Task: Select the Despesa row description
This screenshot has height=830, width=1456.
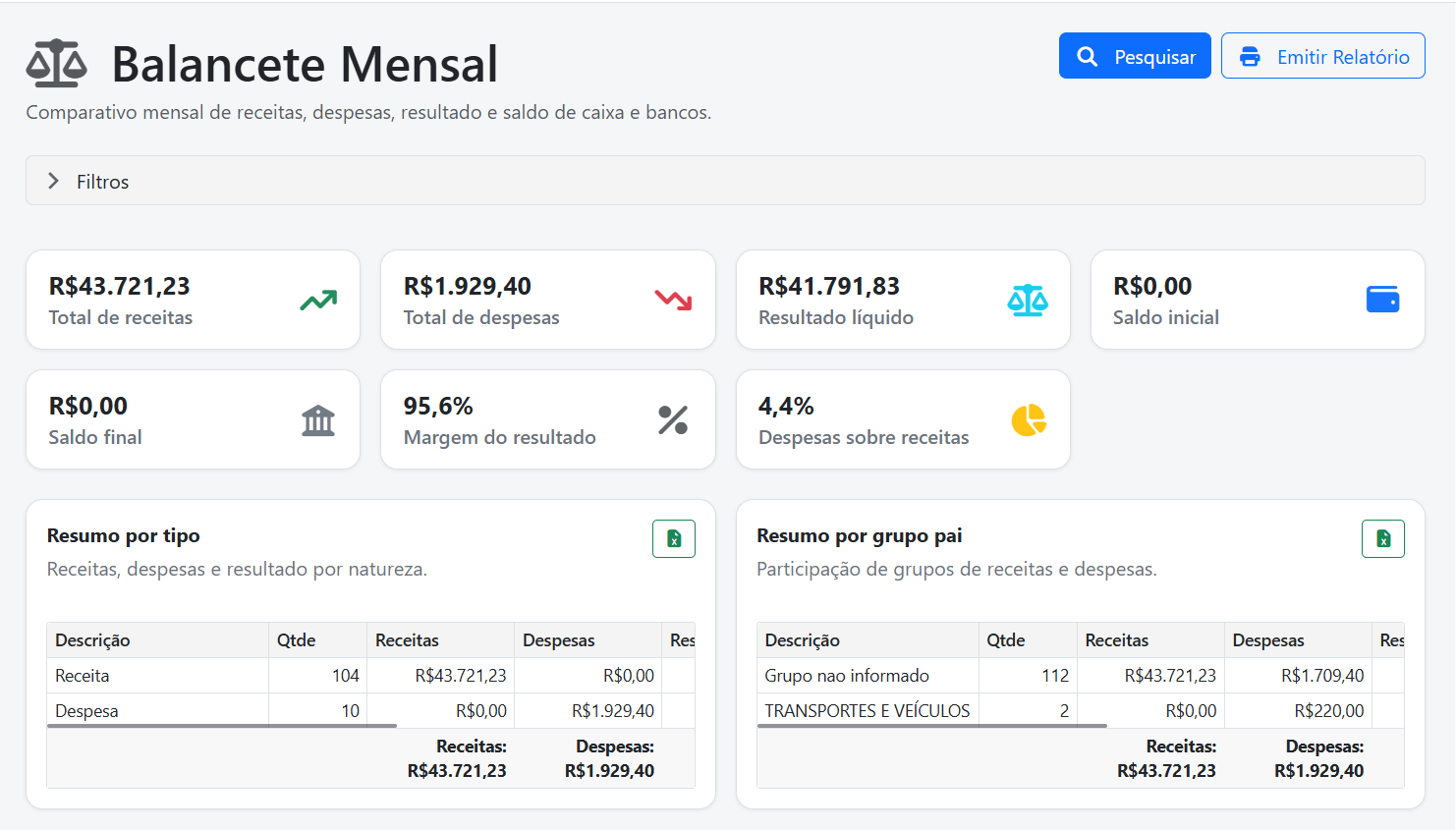Action: [86, 711]
